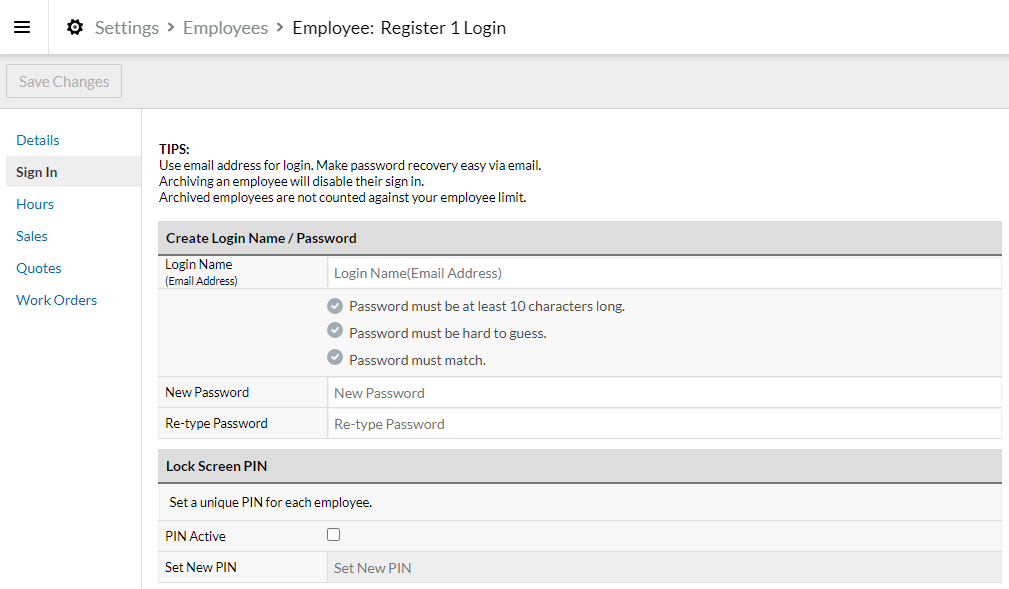
Task: Enable the PIN Active checkbox
Action: [334, 535]
